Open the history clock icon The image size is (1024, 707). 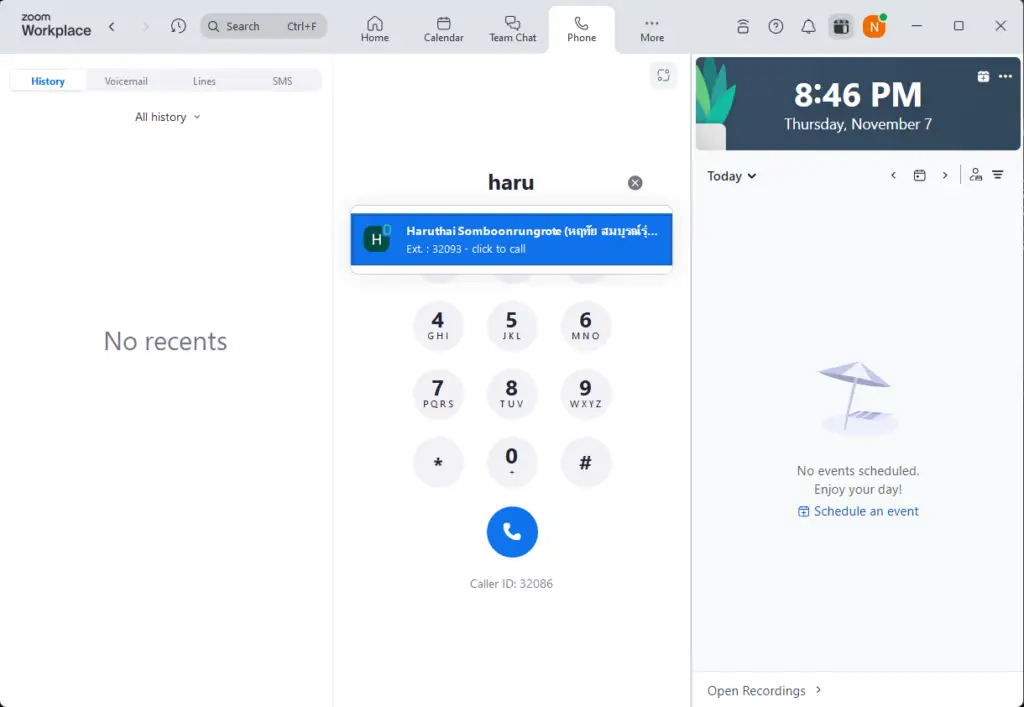pos(178,26)
